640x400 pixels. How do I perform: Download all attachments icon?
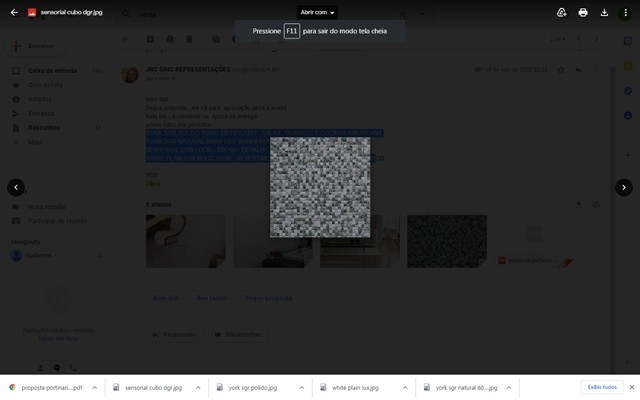coord(578,204)
